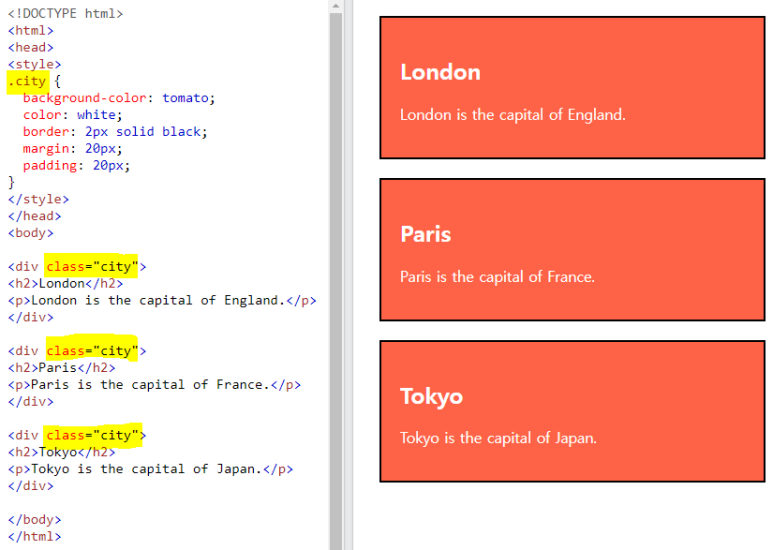Click 'Paris is the capital of France.' in preview
This screenshot has height=550, width=773.
pyautogui.click(x=497, y=277)
